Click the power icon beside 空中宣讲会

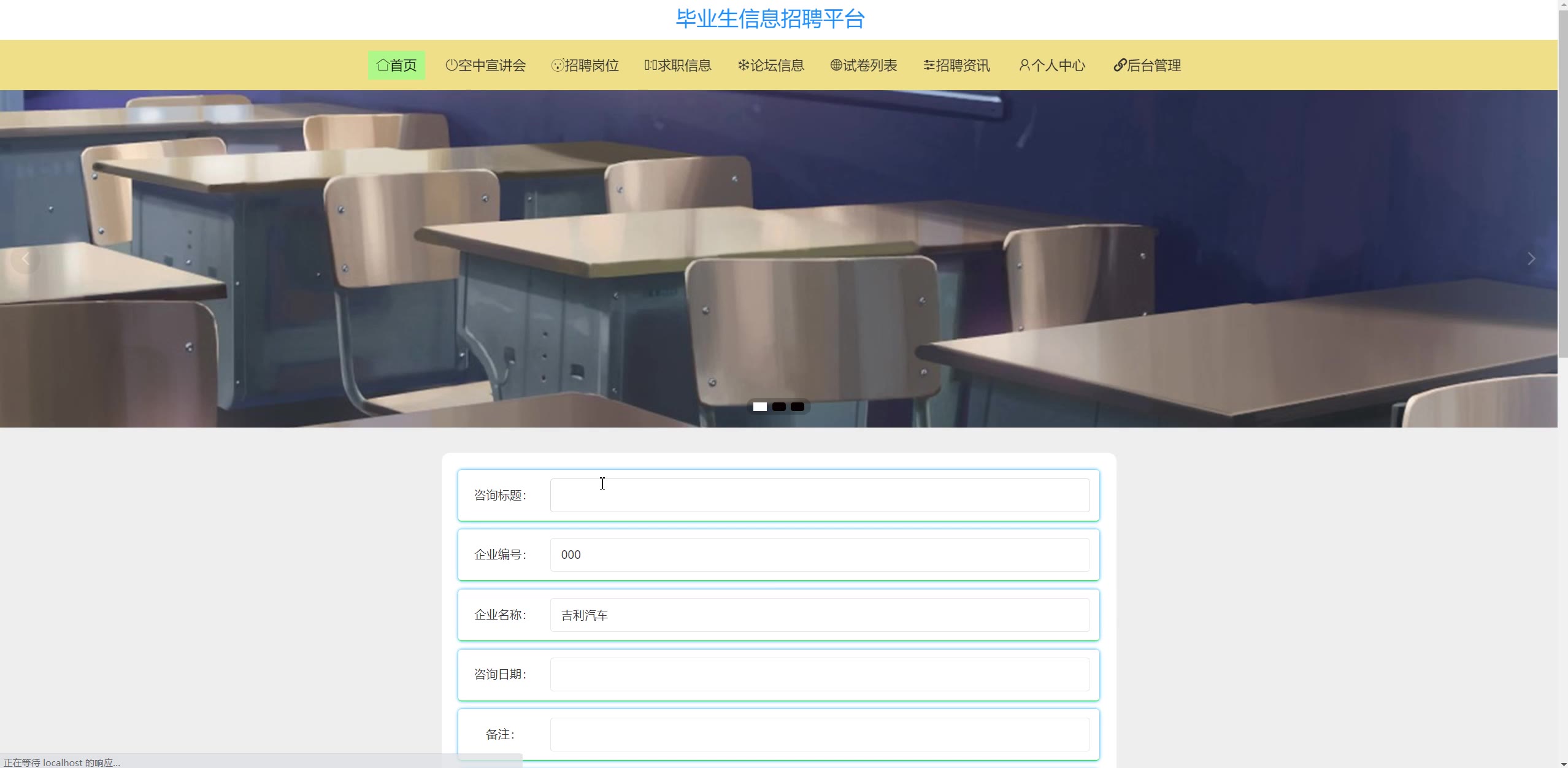click(x=452, y=64)
